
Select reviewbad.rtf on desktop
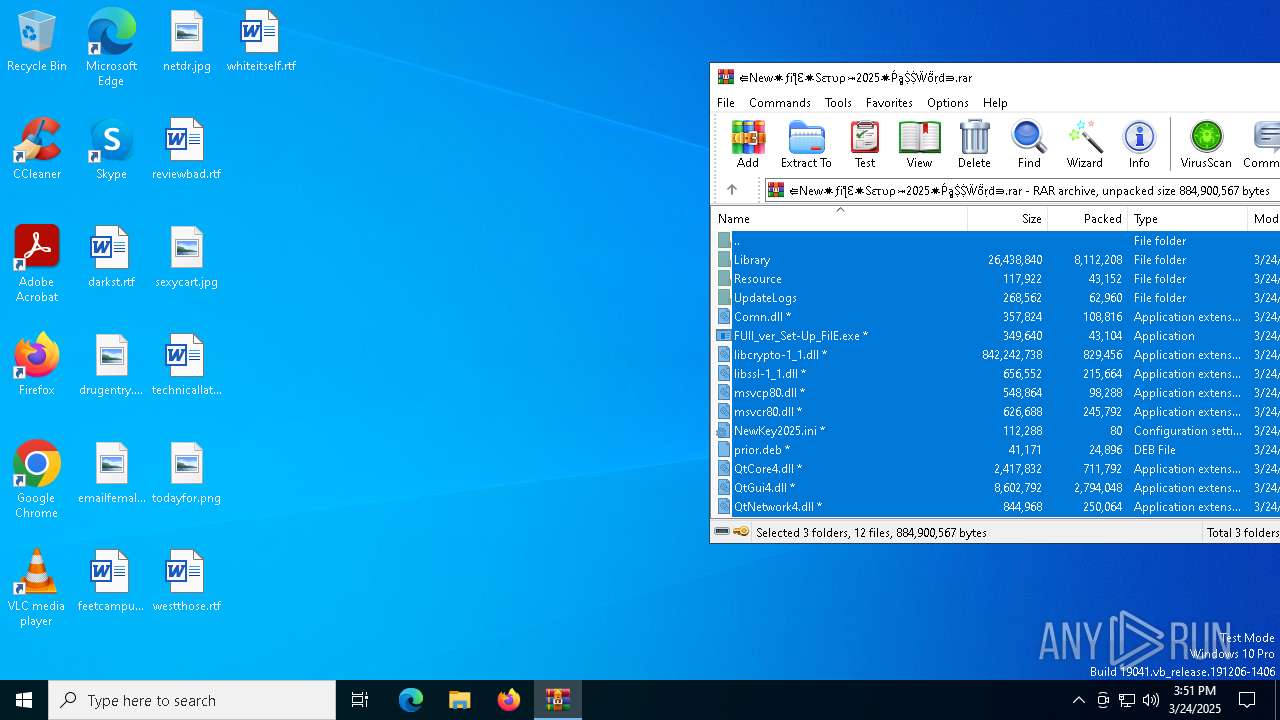[187, 149]
